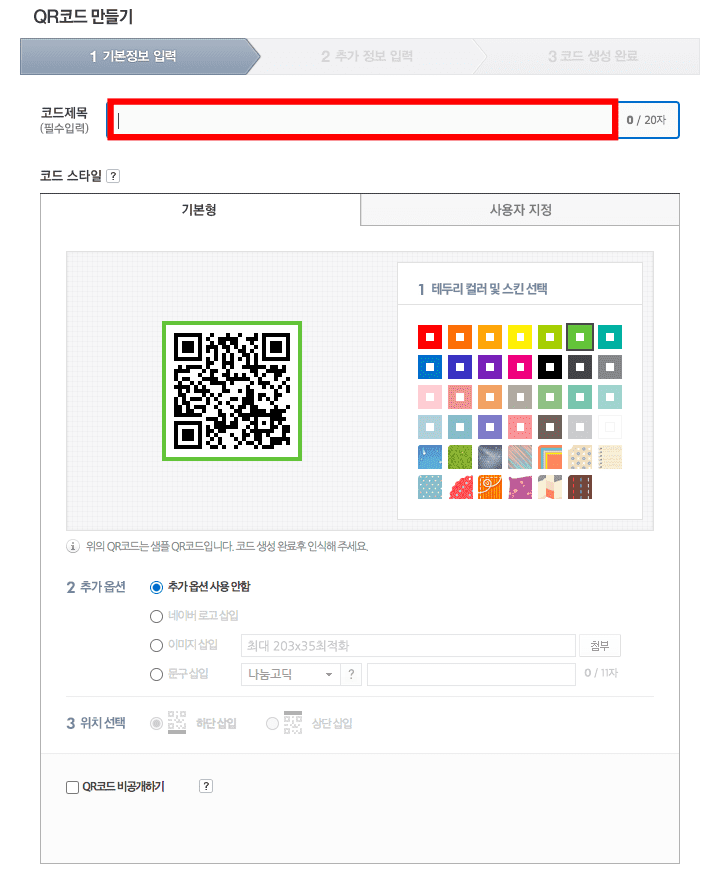Pick the lime yellow-green border swatch

pyautogui.click(x=550, y=337)
